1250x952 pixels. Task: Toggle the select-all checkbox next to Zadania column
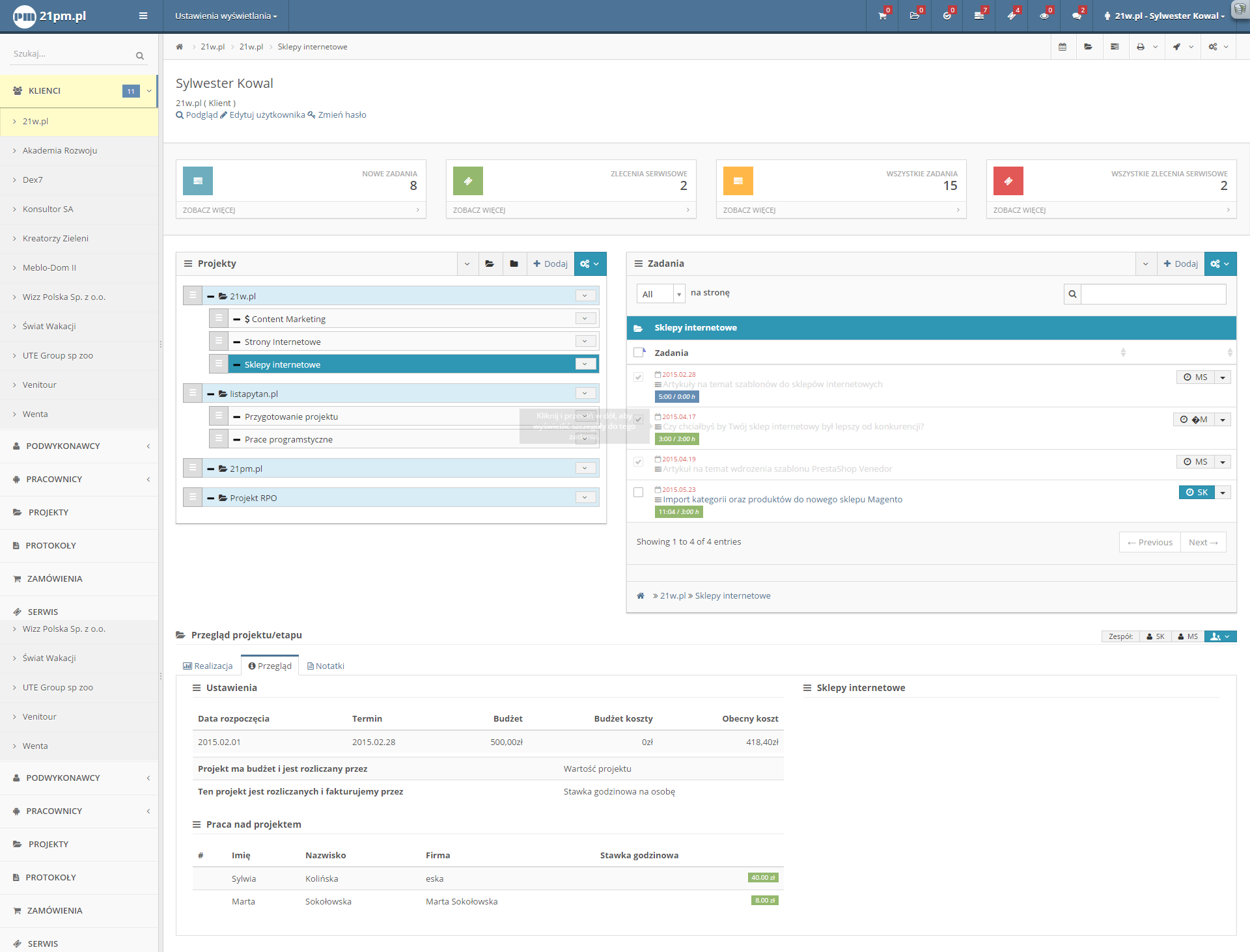[639, 353]
